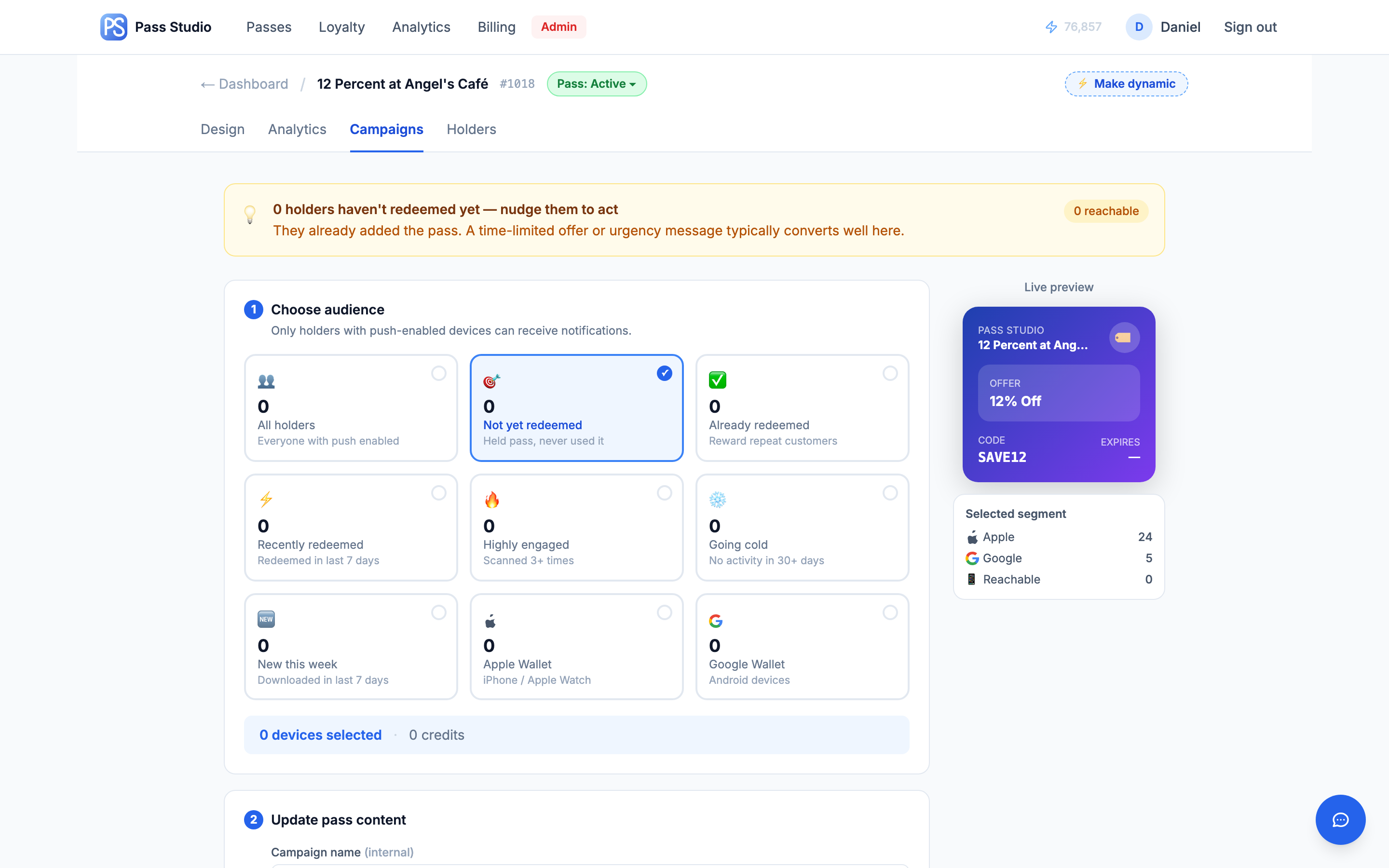Switch to the Campaigns tab
Screen dimensions: 1389x868
[x=386, y=129]
